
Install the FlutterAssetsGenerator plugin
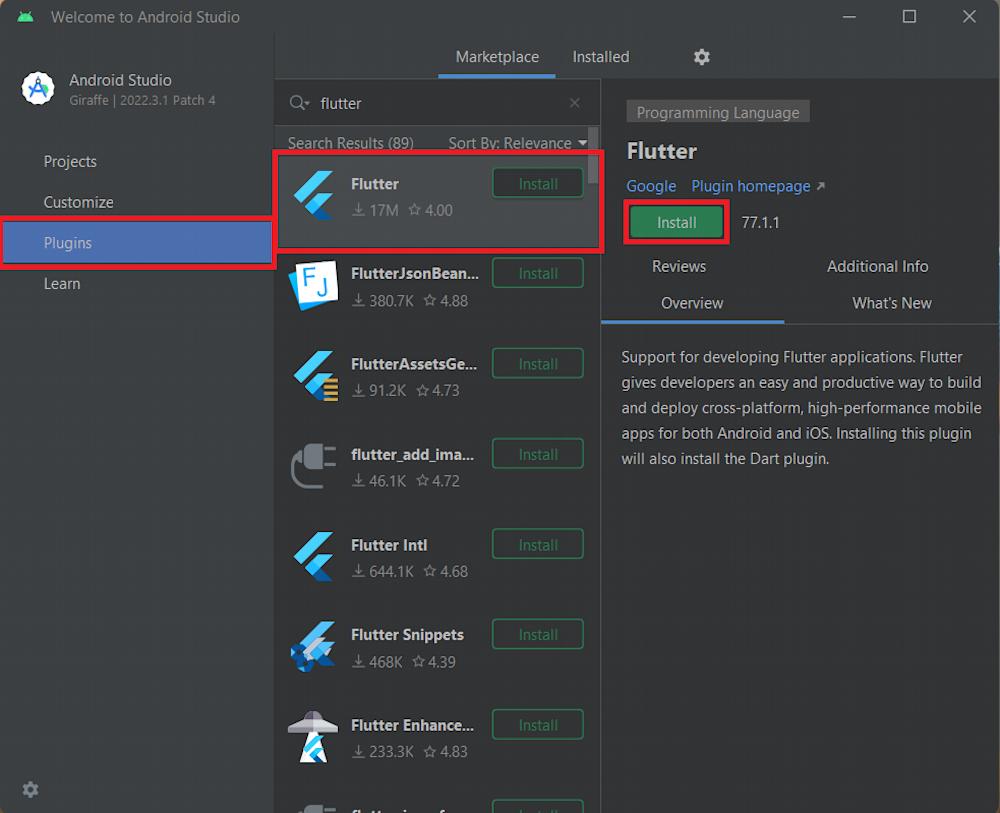(x=538, y=364)
